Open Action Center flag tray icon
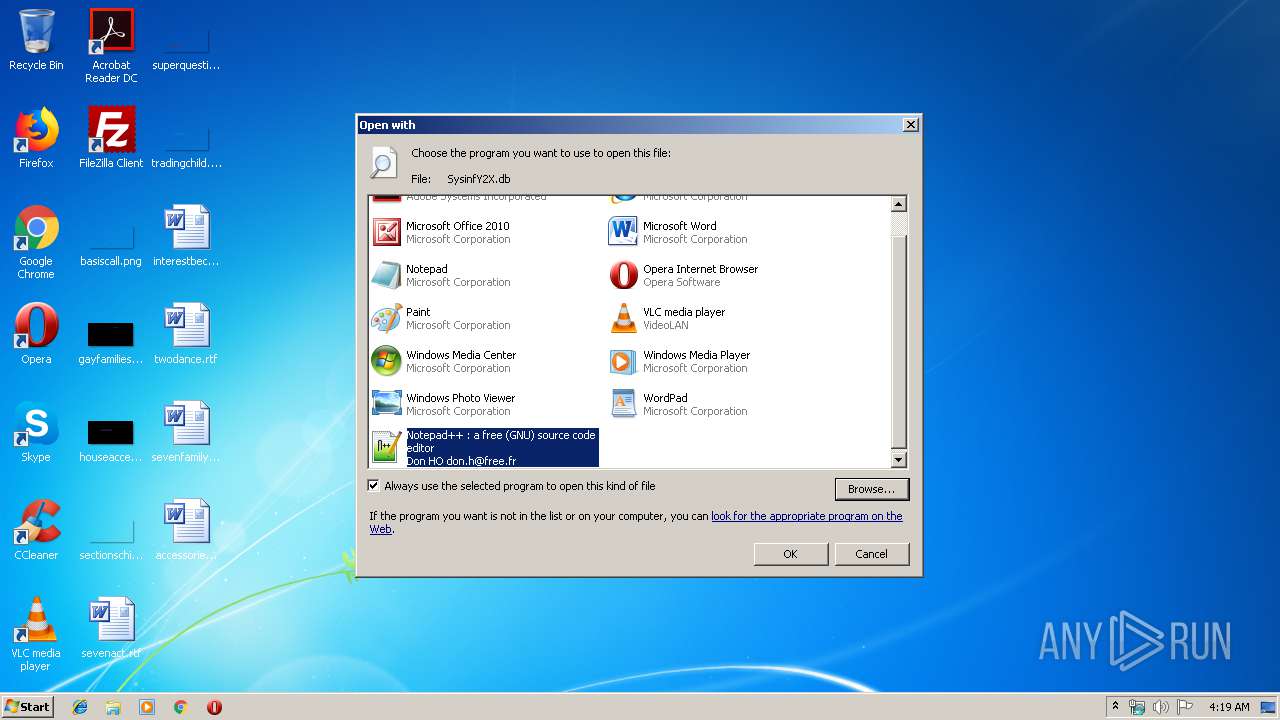Screen dimensions: 1280x720 pyautogui.click(x=1185, y=707)
